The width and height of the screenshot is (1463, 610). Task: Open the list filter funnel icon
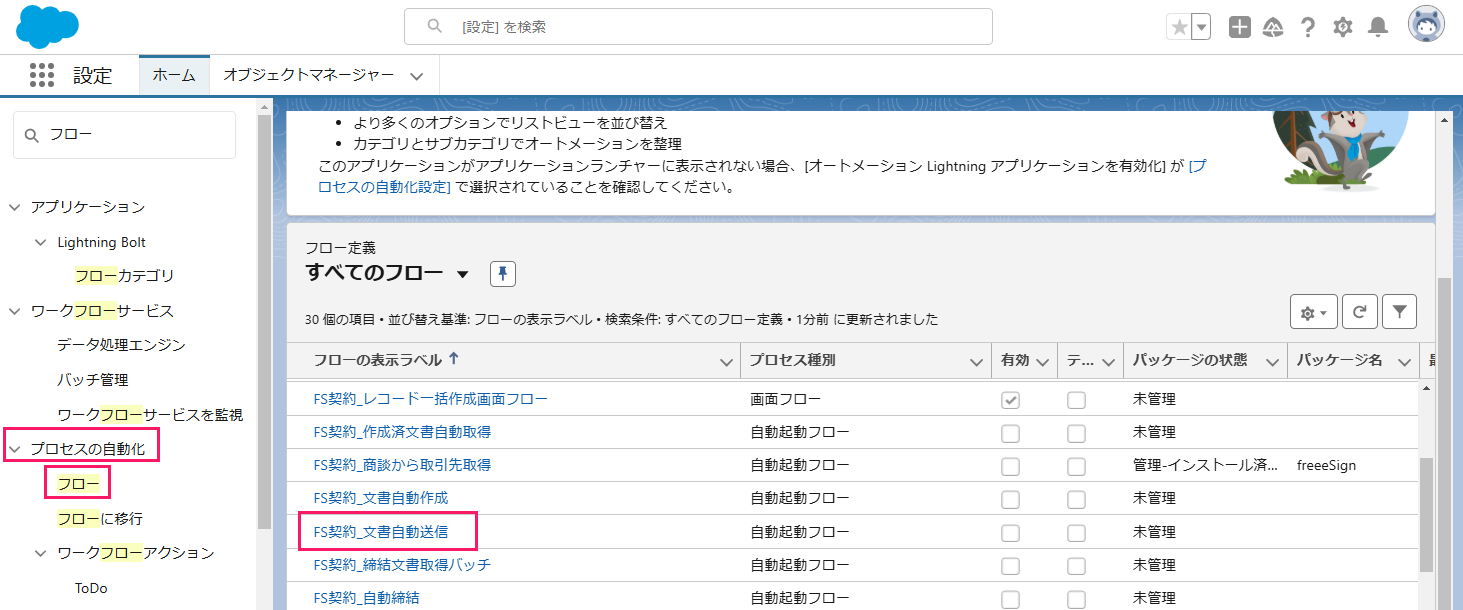1399,312
